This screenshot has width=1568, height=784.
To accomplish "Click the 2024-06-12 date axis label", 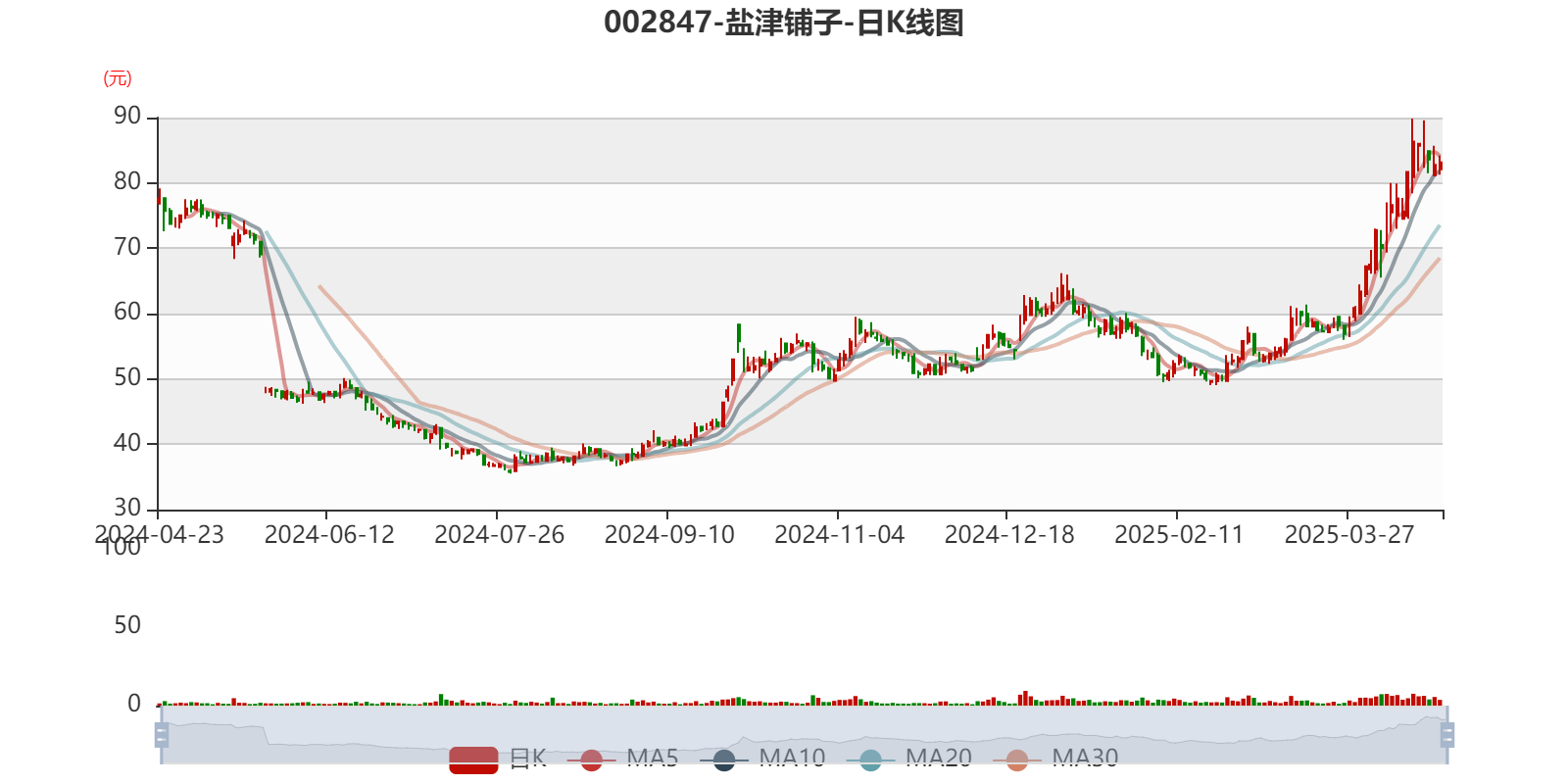I will point(329,535).
